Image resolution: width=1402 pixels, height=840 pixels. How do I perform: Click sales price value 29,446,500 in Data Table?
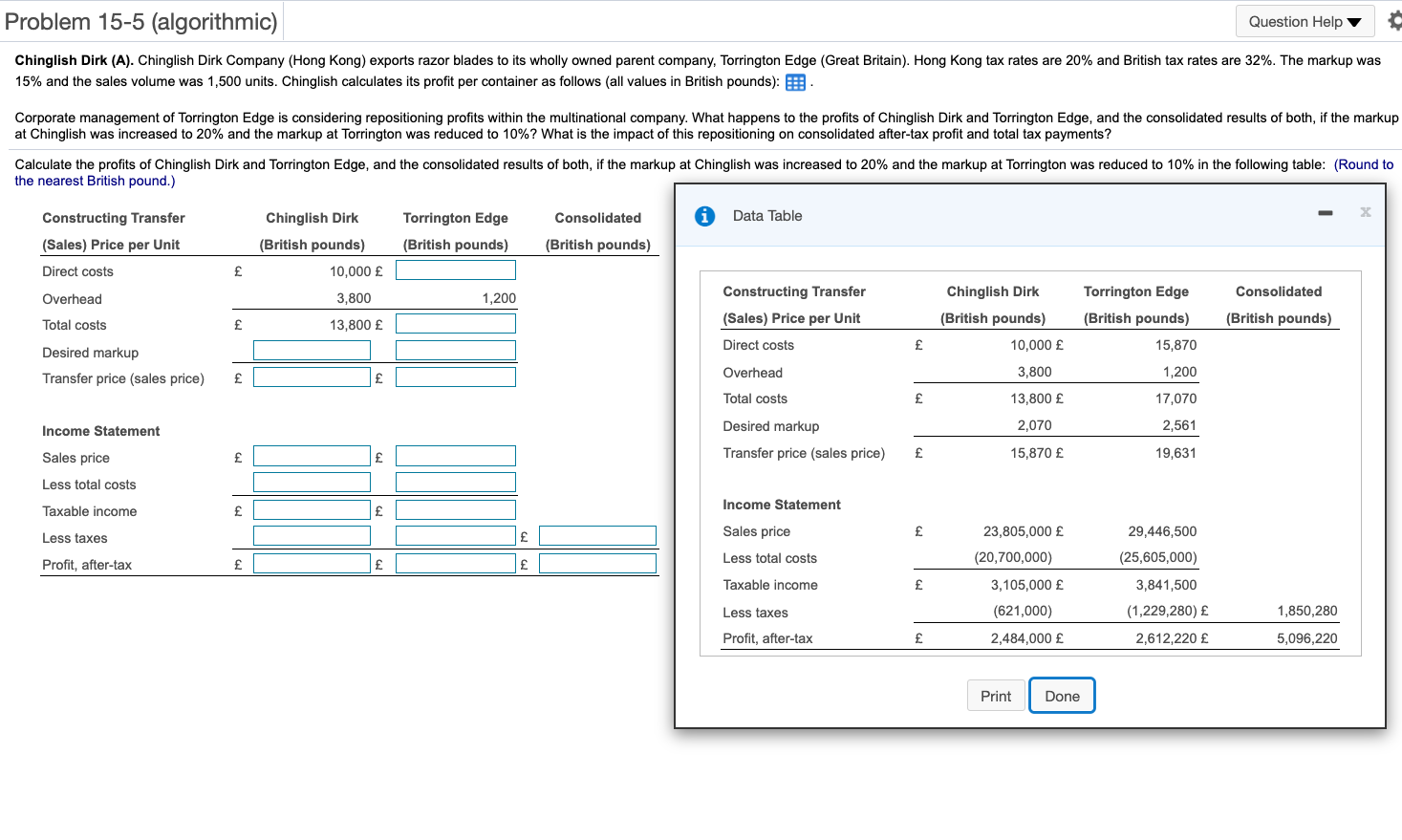pos(1162,531)
